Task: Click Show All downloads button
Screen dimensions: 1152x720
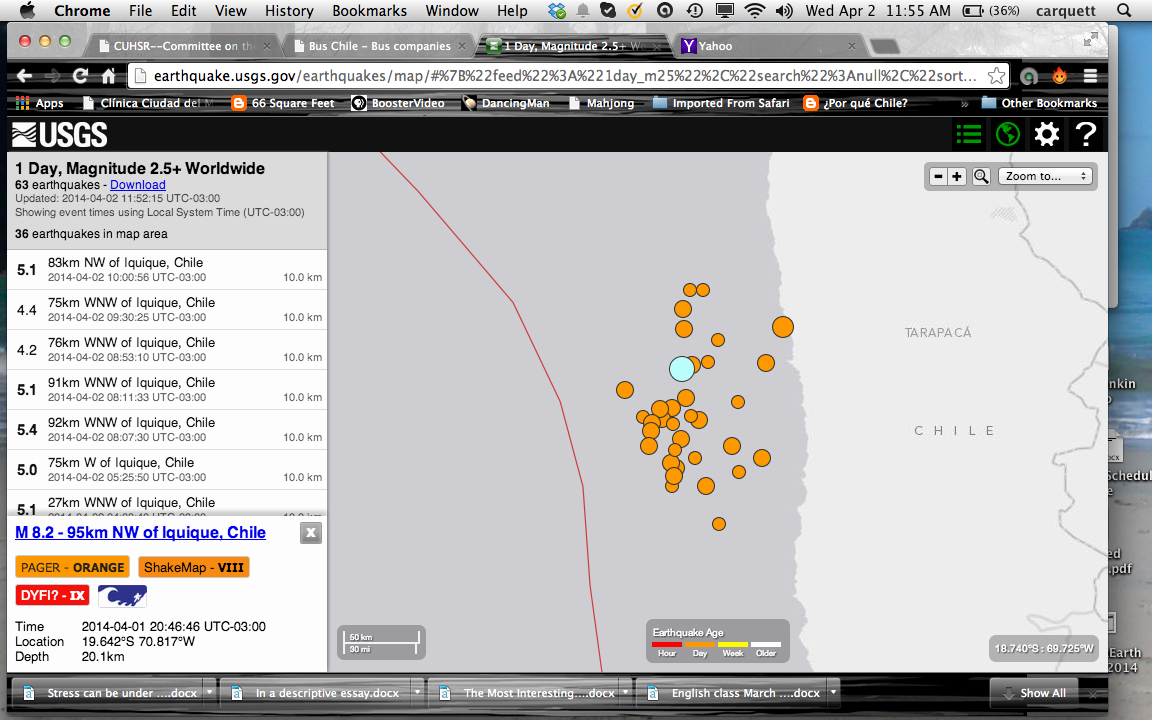Action: pos(1034,693)
